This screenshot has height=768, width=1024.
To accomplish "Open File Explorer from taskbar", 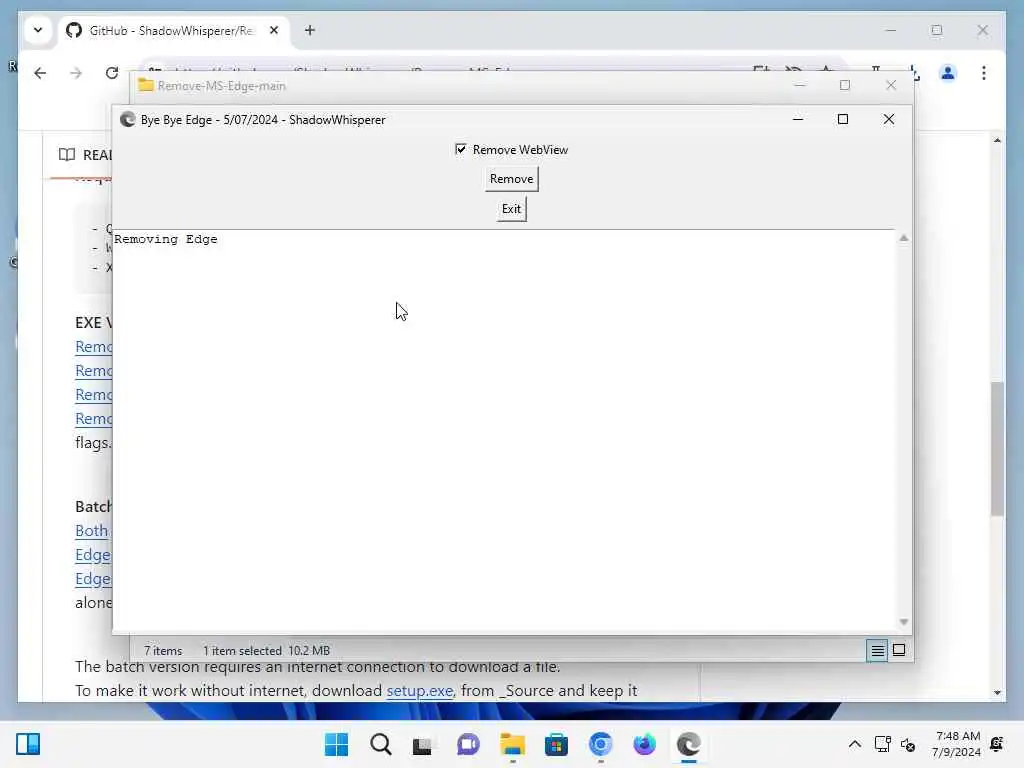I will click(x=513, y=744).
